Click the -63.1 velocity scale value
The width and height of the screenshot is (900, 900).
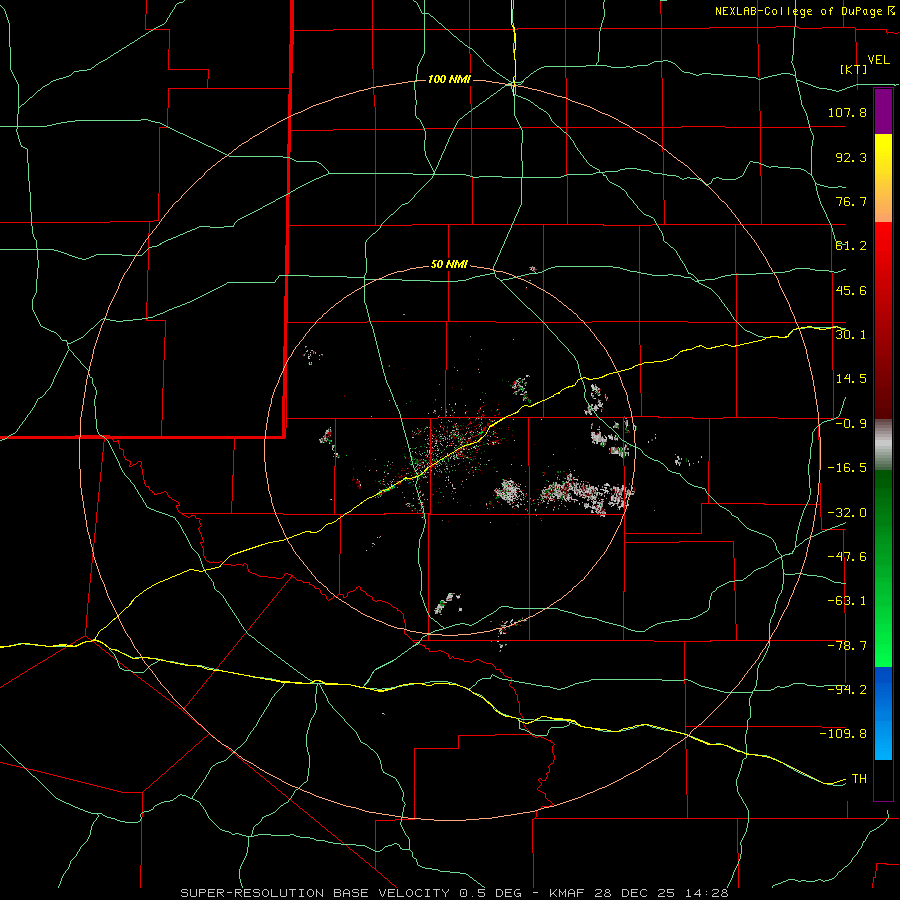pyautogui.click(x=847, y=601)
